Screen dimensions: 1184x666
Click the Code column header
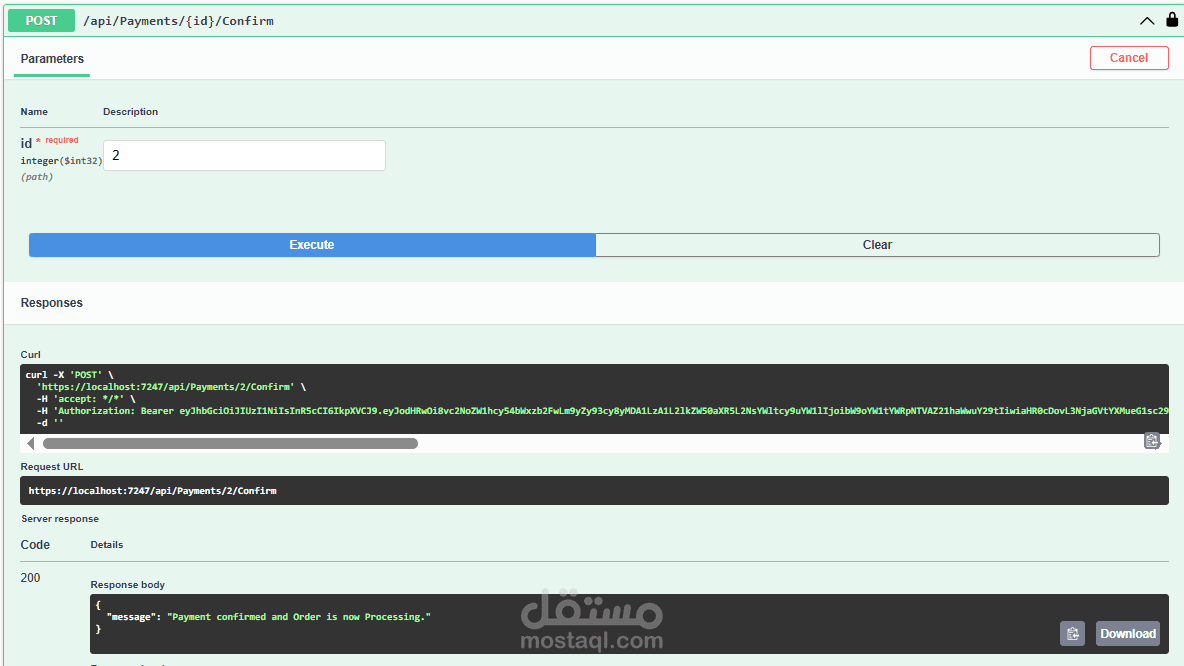(35, 544)
